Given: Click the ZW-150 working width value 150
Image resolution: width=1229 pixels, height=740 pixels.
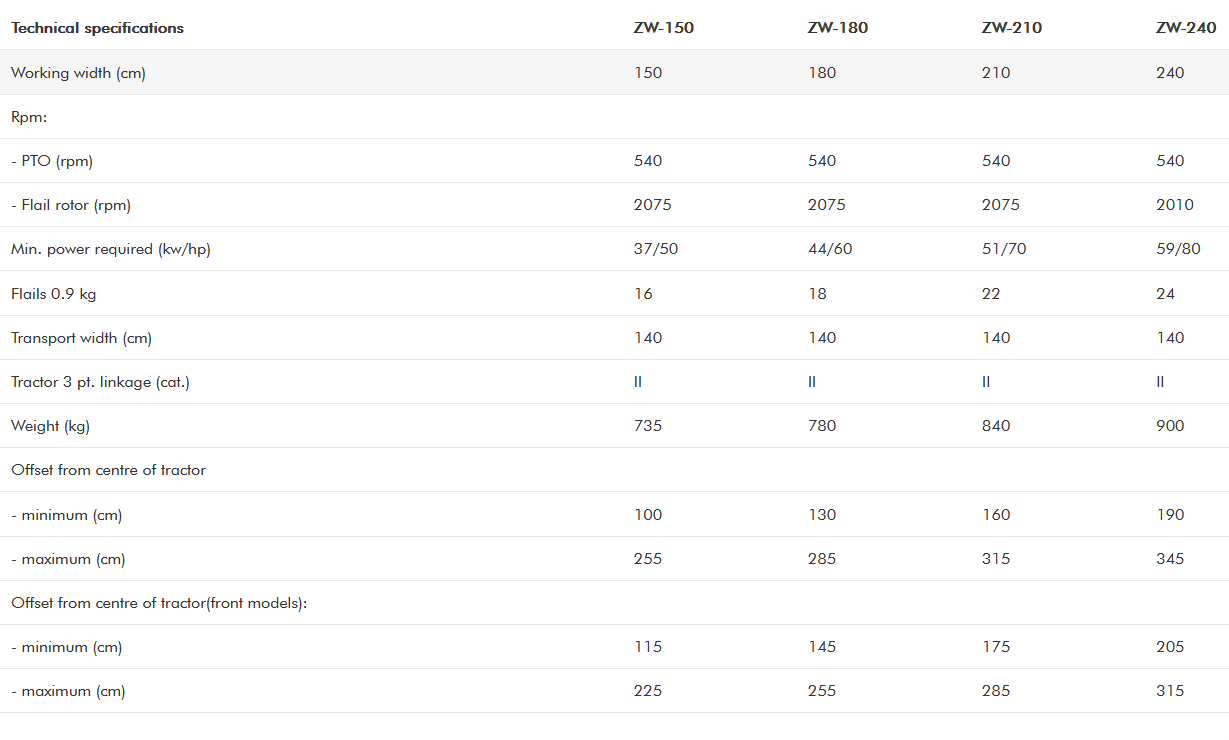Looking at the screenshot, I should point(648,73).
